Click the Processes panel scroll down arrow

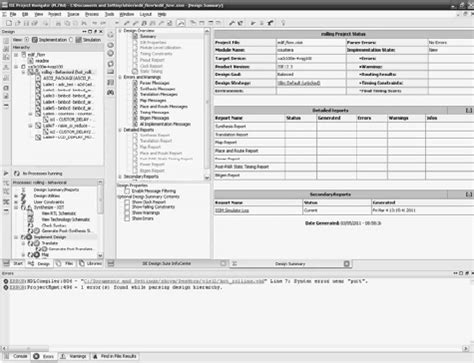point(100,255)
